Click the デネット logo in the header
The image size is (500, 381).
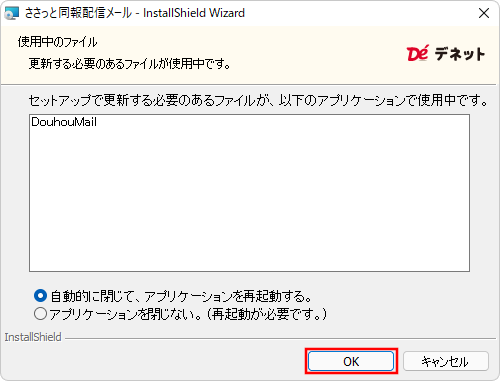(446, 53)
